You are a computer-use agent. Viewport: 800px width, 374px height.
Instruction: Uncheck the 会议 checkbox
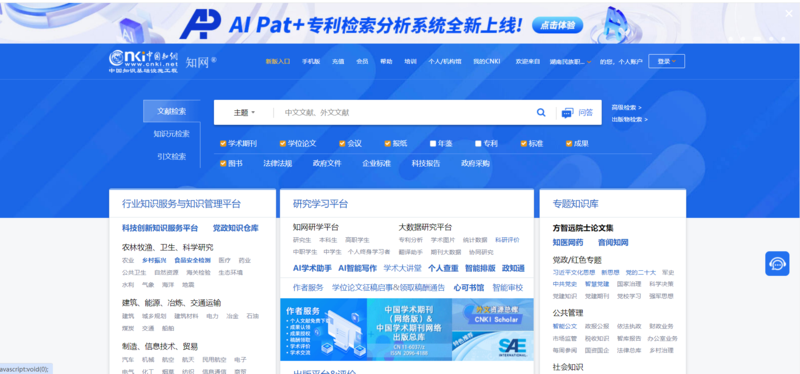[x=342, y=144]
